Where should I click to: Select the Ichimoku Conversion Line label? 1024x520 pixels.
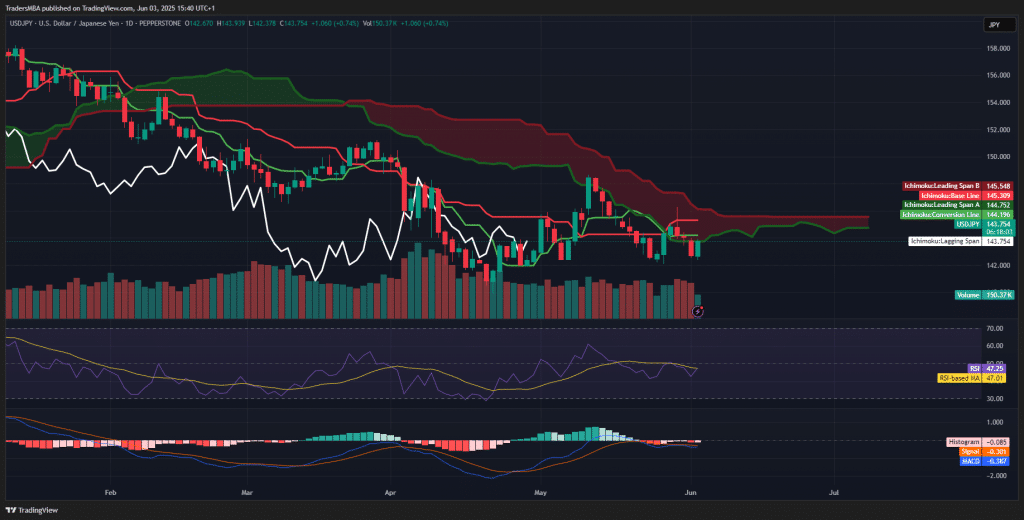(x=940, y=214)
